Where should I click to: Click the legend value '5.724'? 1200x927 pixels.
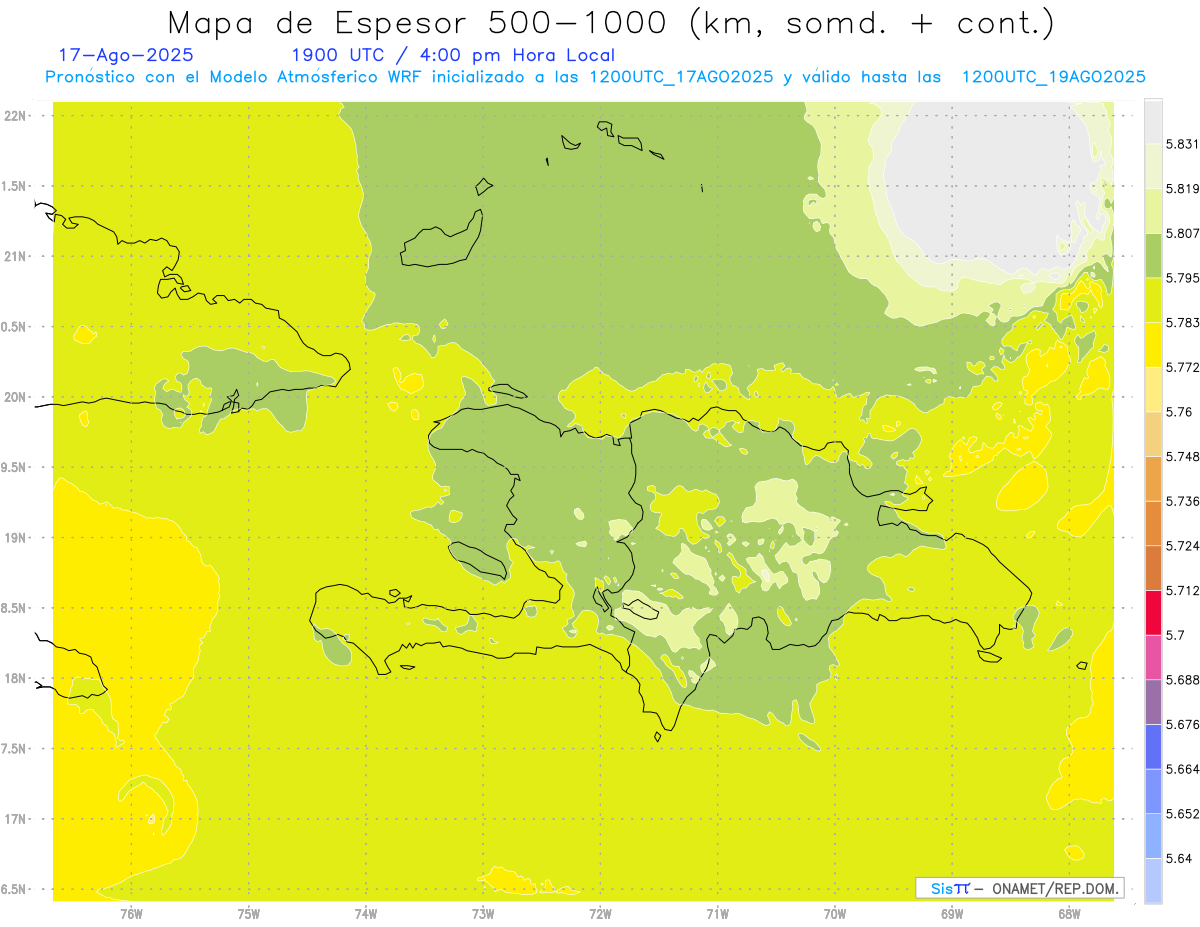click(1182, 546)
